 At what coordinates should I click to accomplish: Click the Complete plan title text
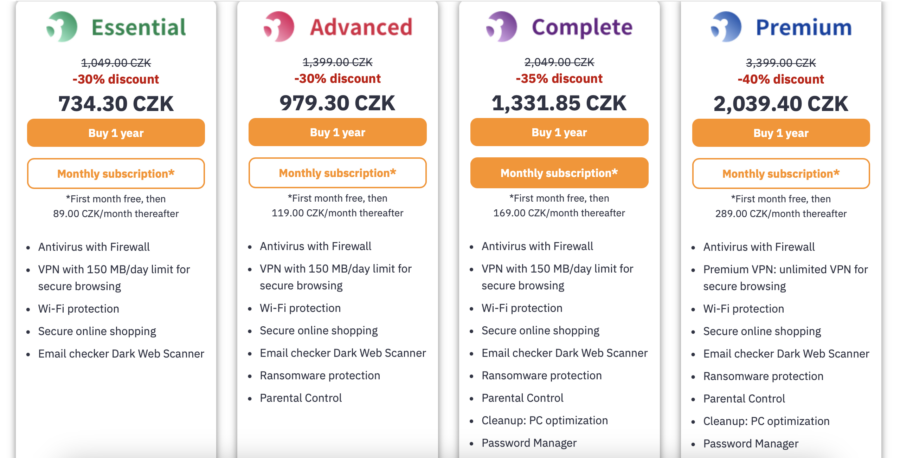(582, 27)
